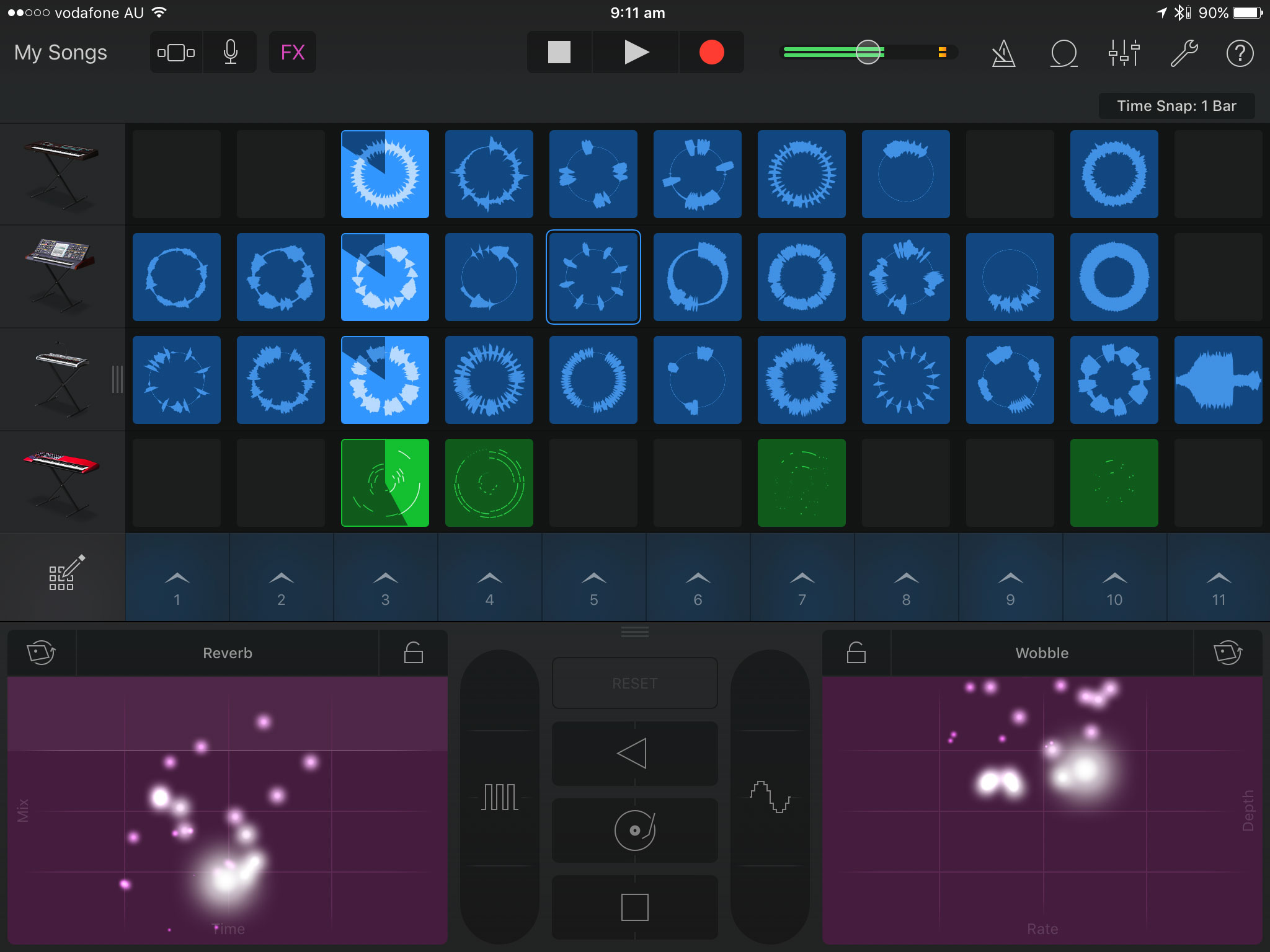Toggle the FX panel button

click(292, 53)
